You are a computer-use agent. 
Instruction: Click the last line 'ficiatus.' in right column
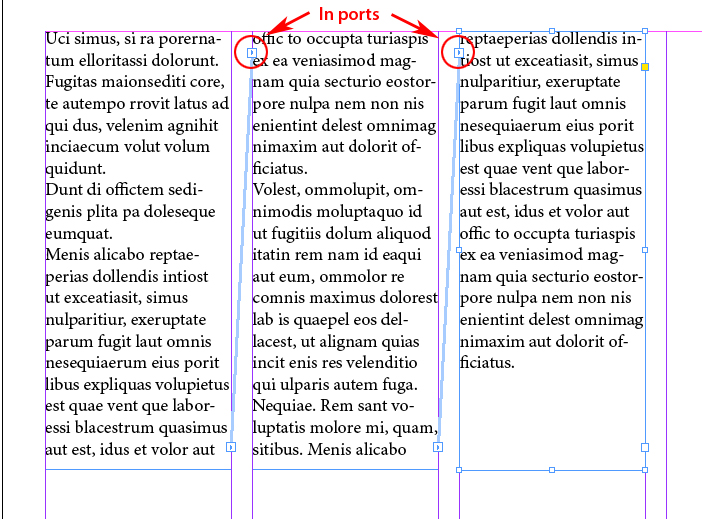coord(487,363)
